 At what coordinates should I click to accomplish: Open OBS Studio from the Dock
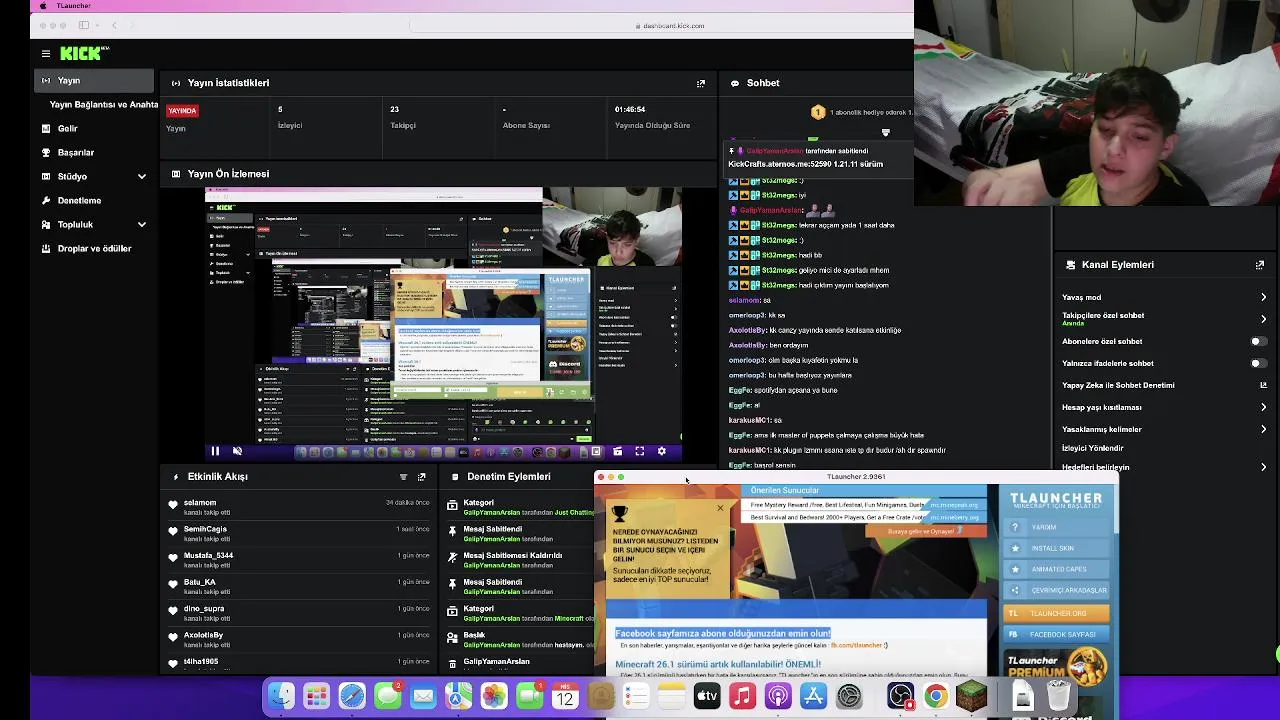(900, 696)
